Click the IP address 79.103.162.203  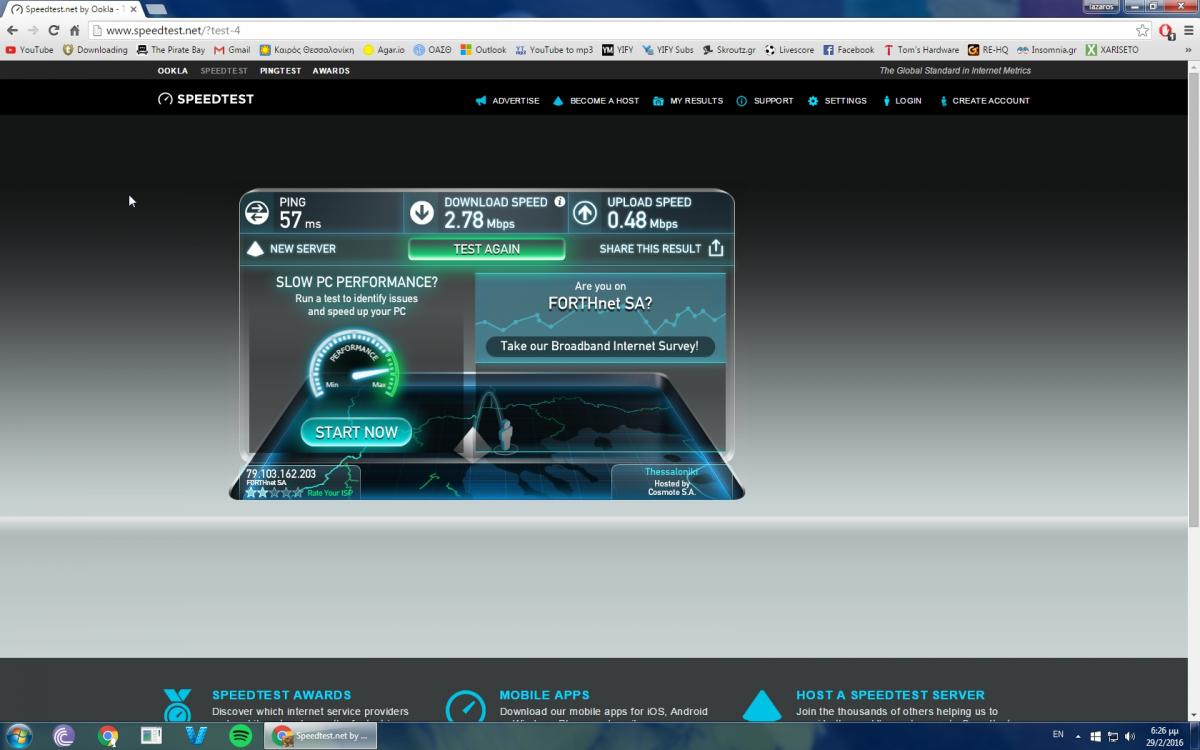click(281, 474)
